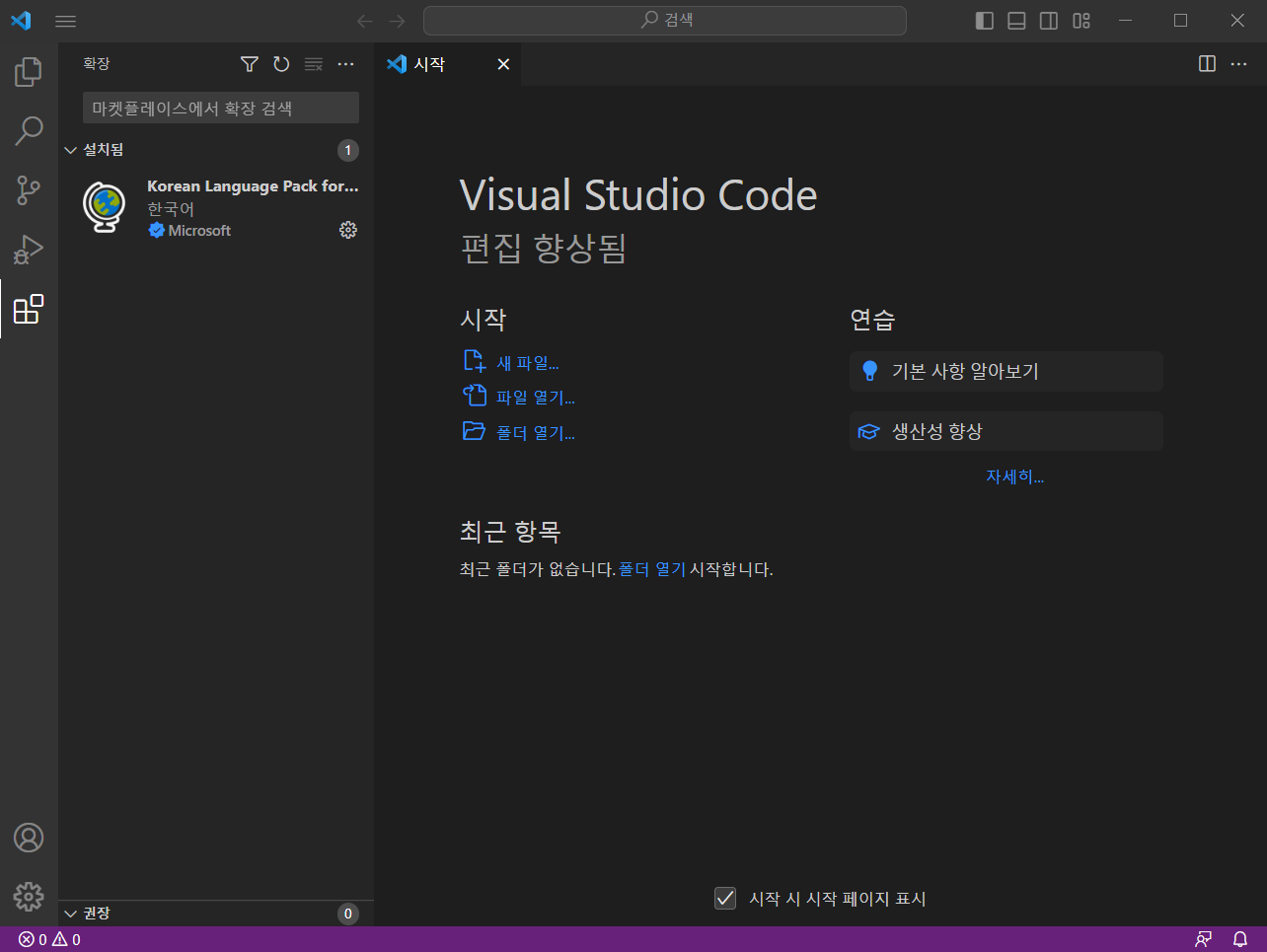Screen dimensions: 1267x952
Task: Toggle the bottom panel layout icon
Action: point(1016,21)
